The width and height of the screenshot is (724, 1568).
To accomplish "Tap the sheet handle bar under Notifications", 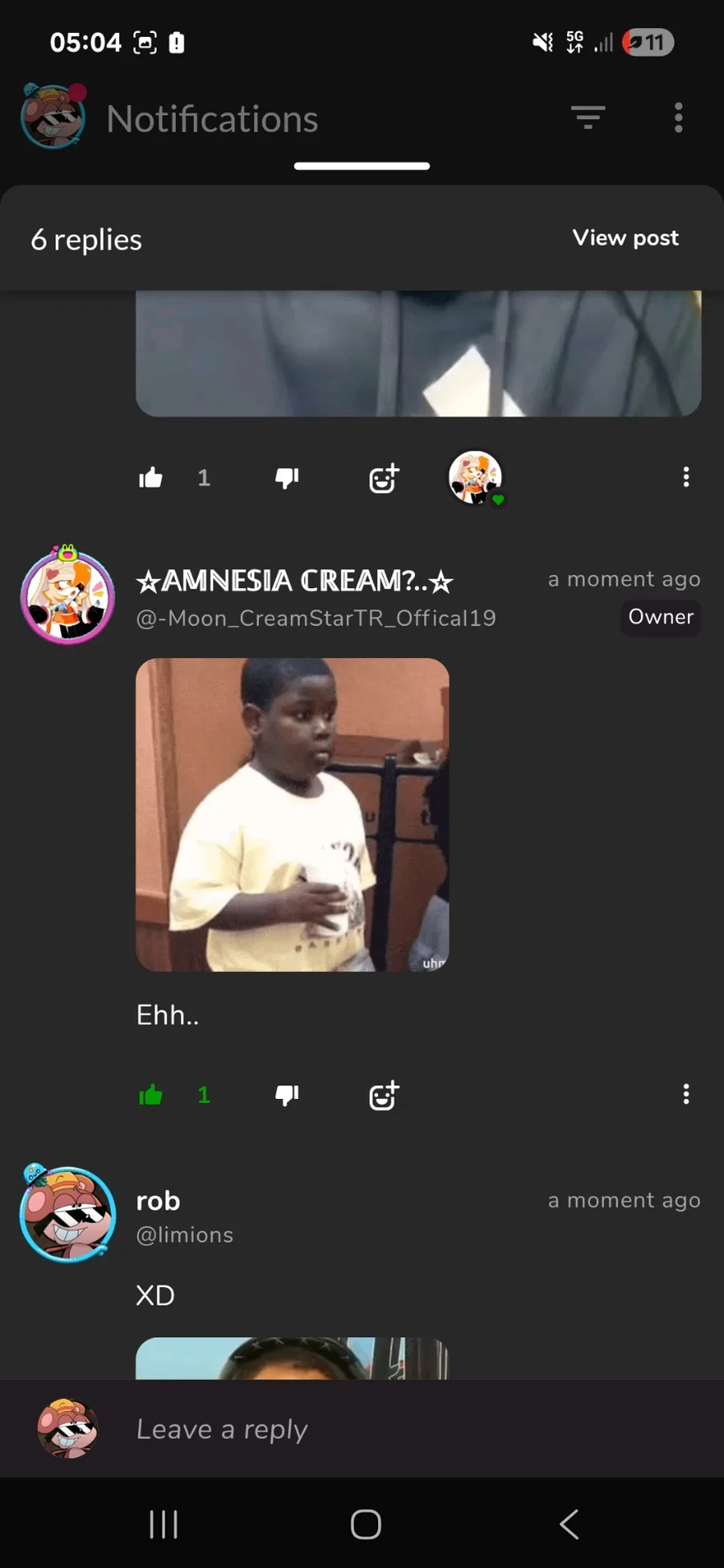I will [362, 167].
